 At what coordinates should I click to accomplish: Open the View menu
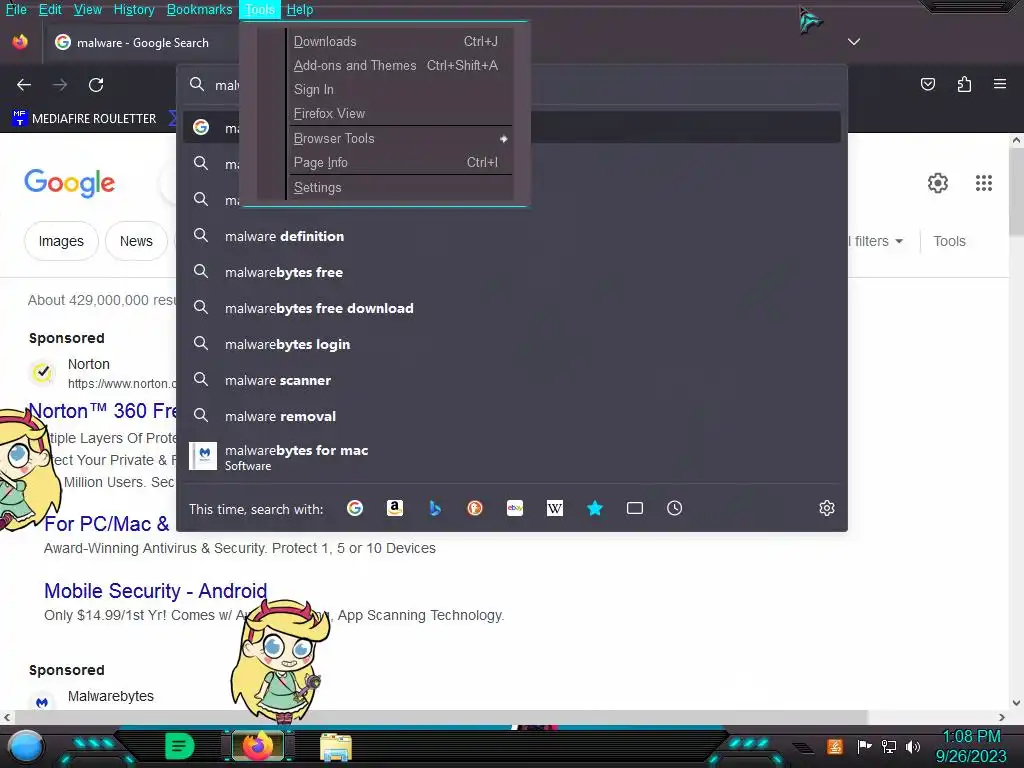pyautogui.click(x=88, y=10)
